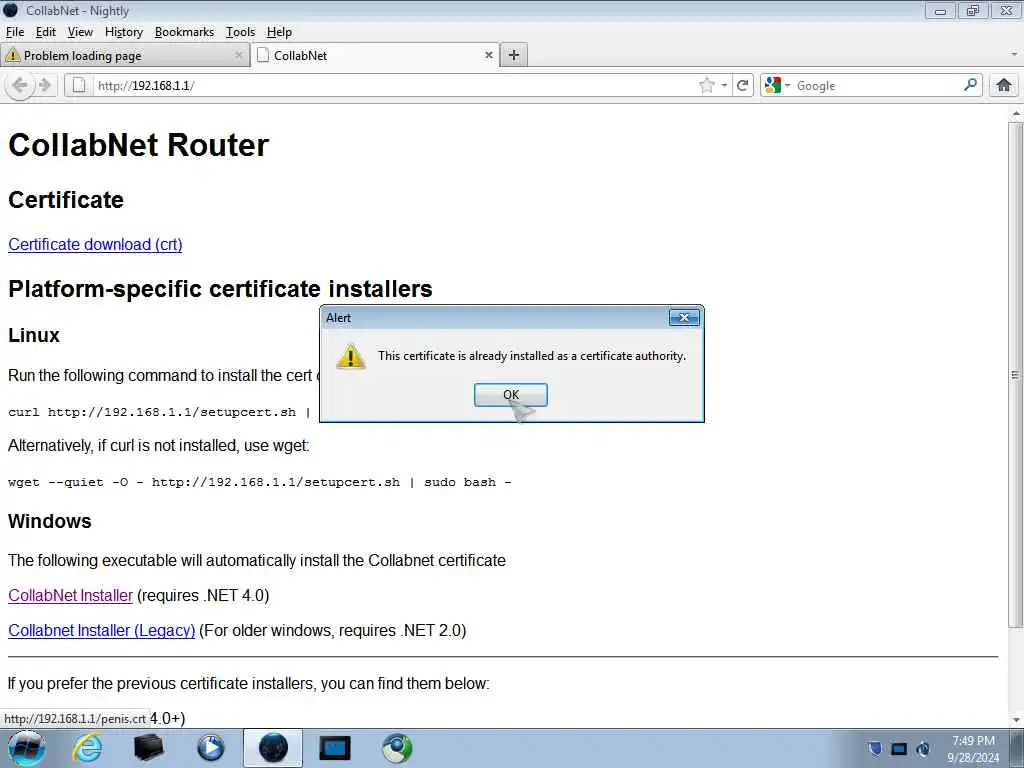The image size is (1024, 768).
Task: Select the Nightly browser taskbar button
Action: 273,748
